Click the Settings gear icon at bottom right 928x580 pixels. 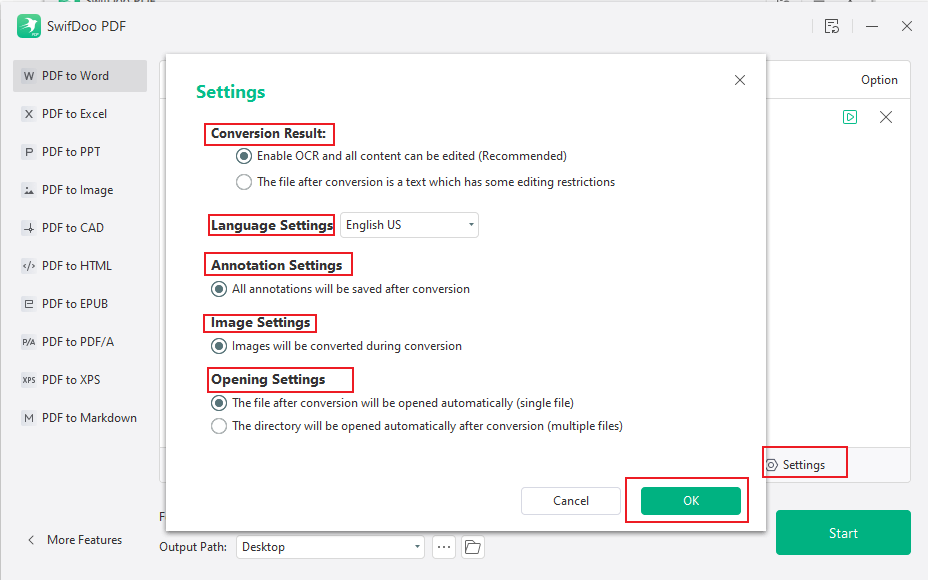[x=772, y=465]
